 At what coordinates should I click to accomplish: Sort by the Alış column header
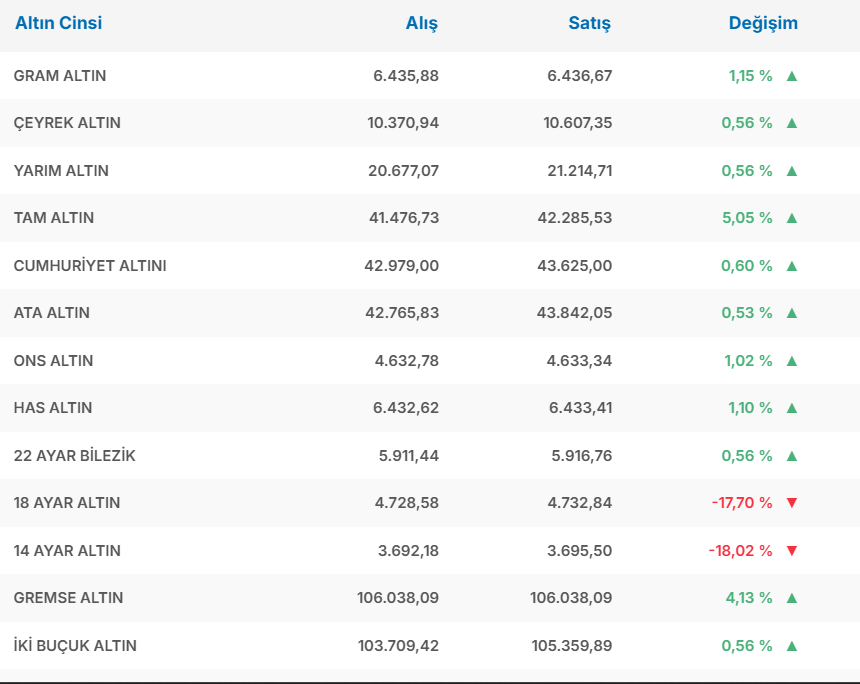(421, 23)
